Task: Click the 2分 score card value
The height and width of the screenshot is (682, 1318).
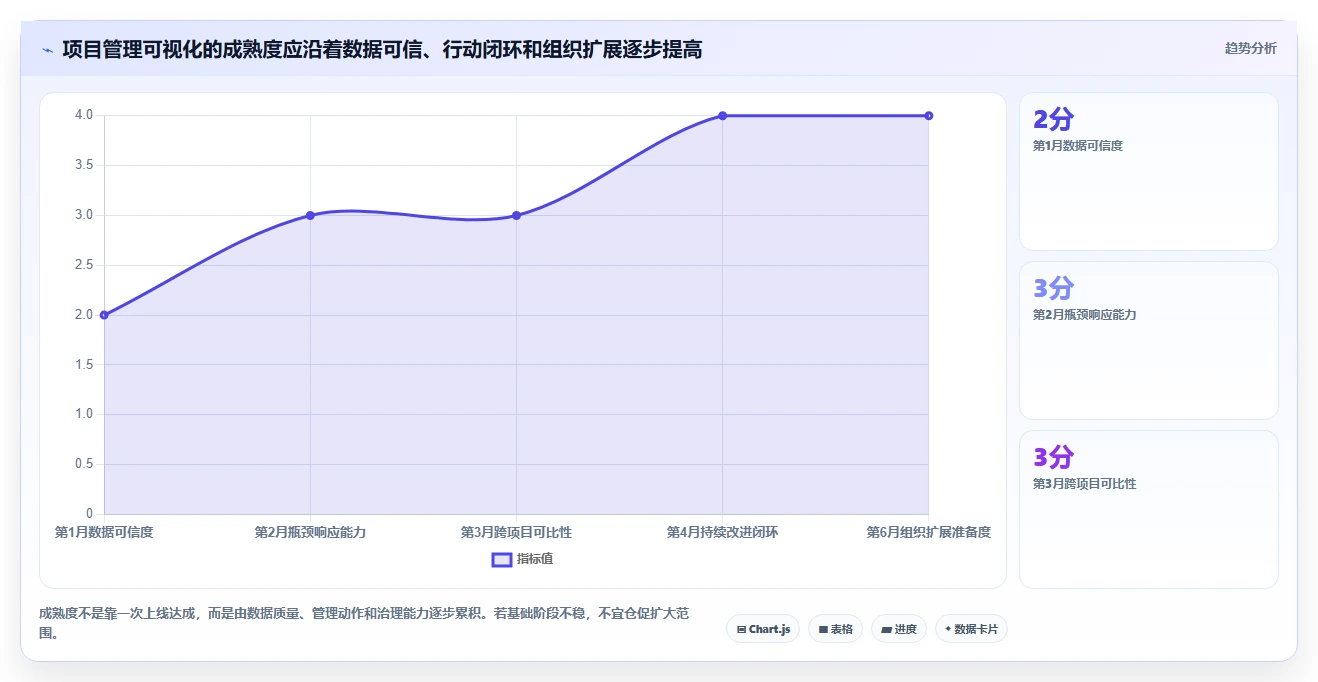Action: 1053,120
